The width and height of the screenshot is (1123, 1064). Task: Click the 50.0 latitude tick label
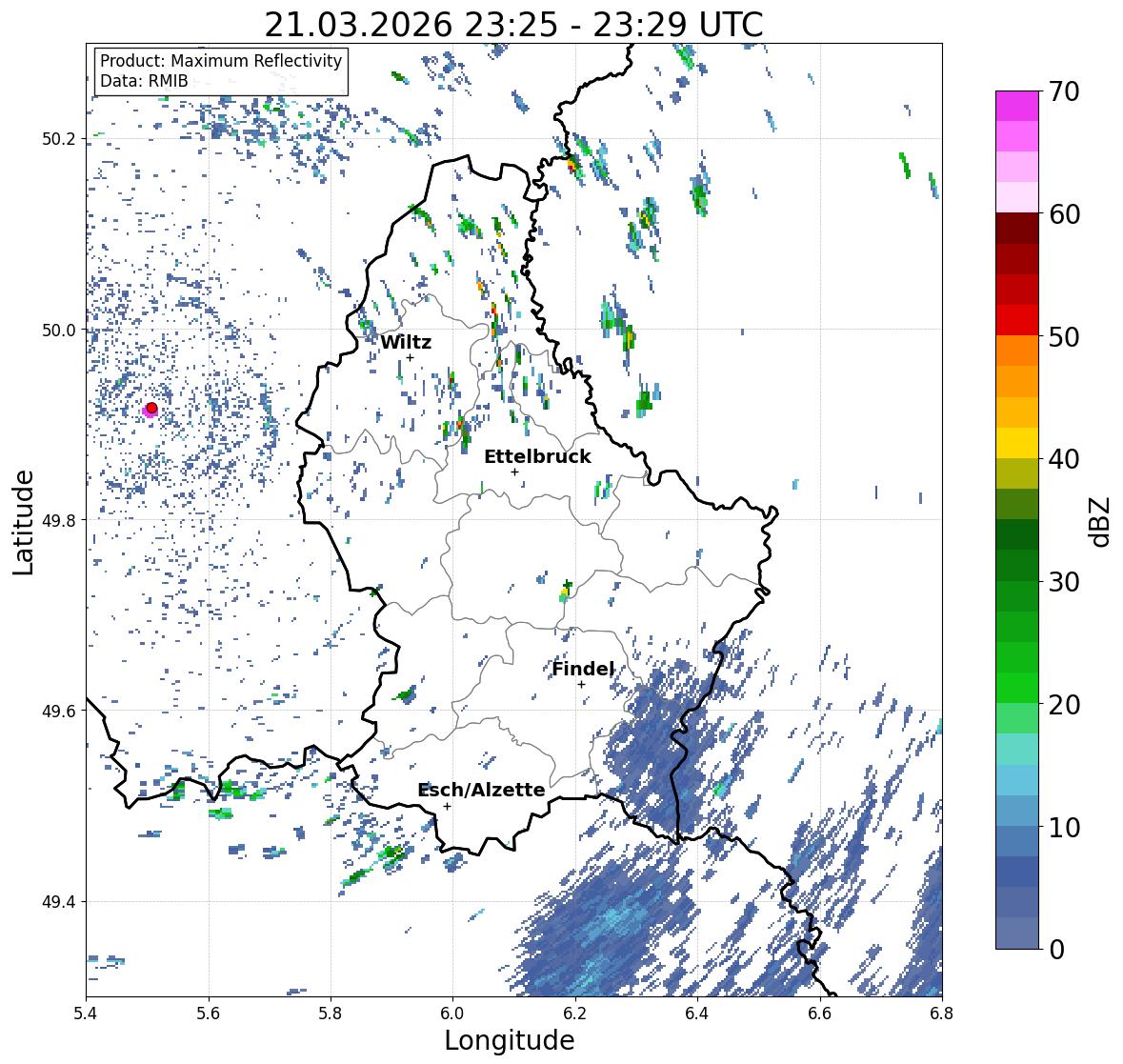pyautogui.click(x=59, y=331)
